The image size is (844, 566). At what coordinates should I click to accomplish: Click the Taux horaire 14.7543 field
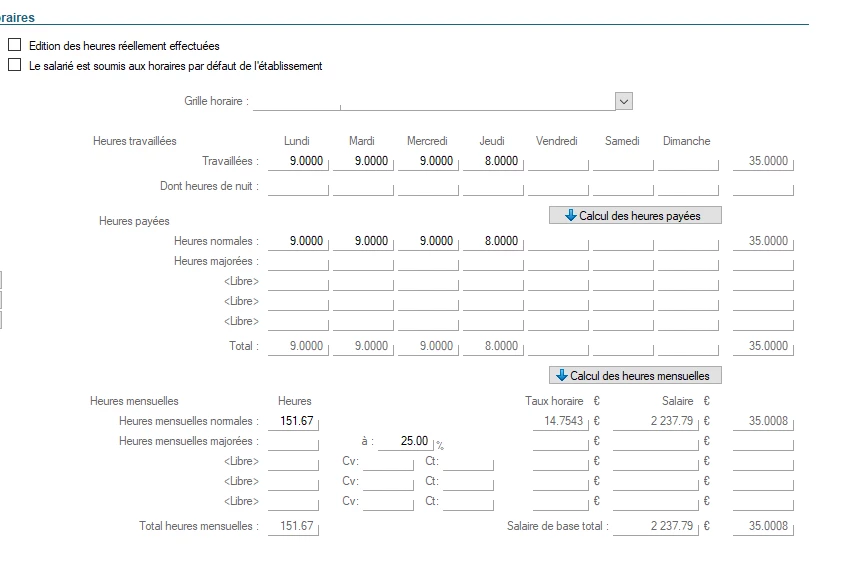[561, 421]
